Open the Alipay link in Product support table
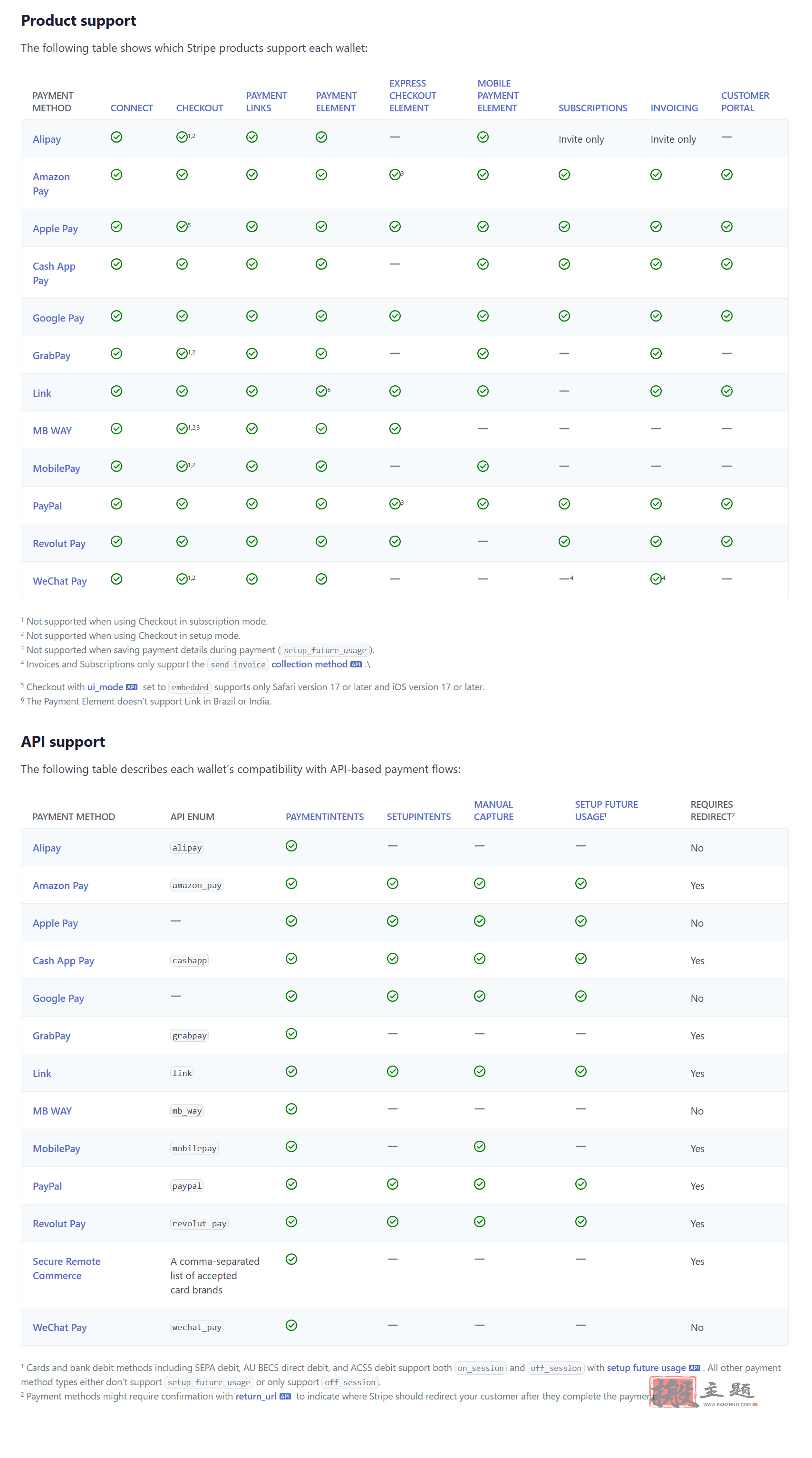This screenshot has width=812, height=1458. 47,139
